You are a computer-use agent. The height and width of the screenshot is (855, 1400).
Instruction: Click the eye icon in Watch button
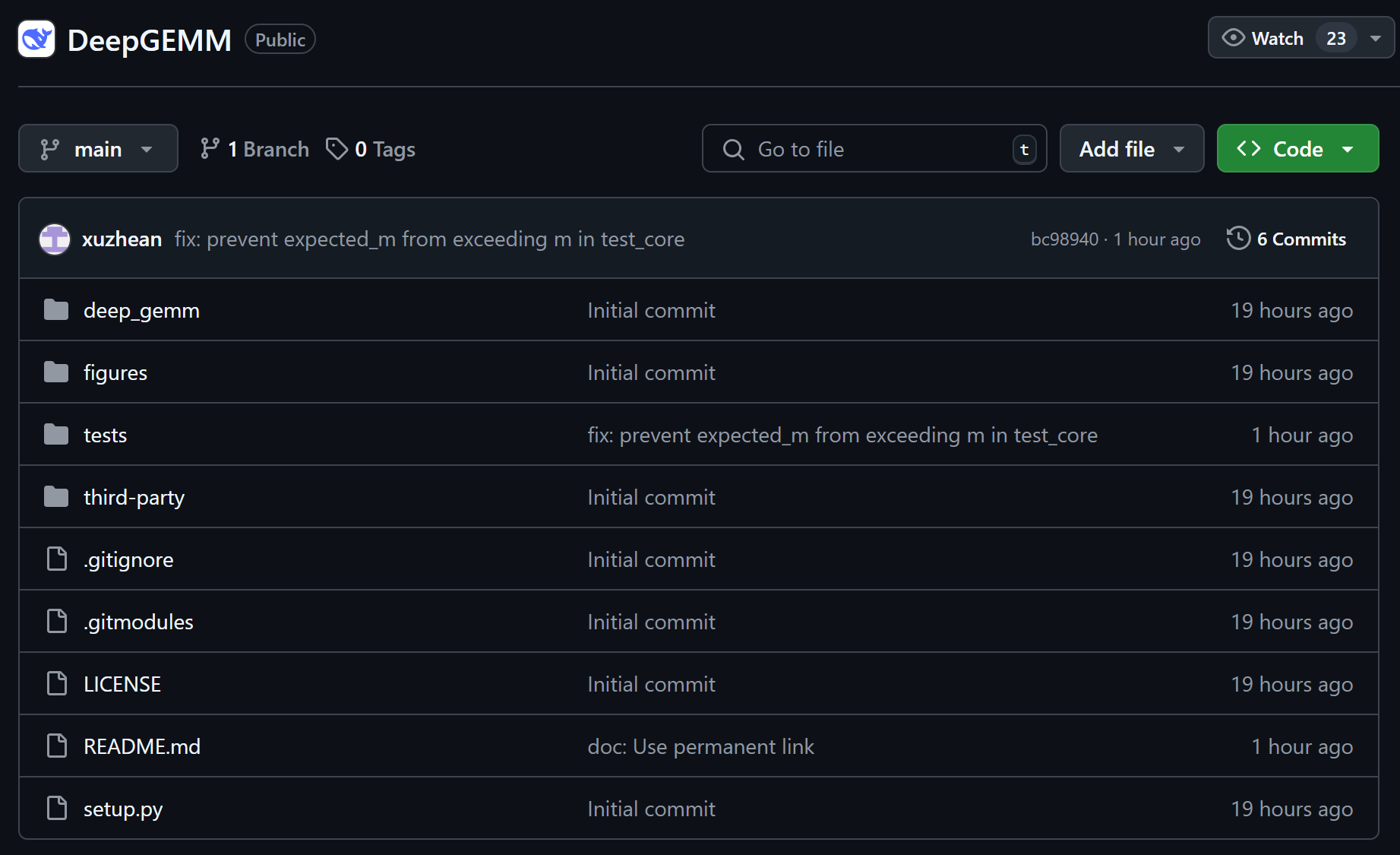click(x=1233, y=38)
